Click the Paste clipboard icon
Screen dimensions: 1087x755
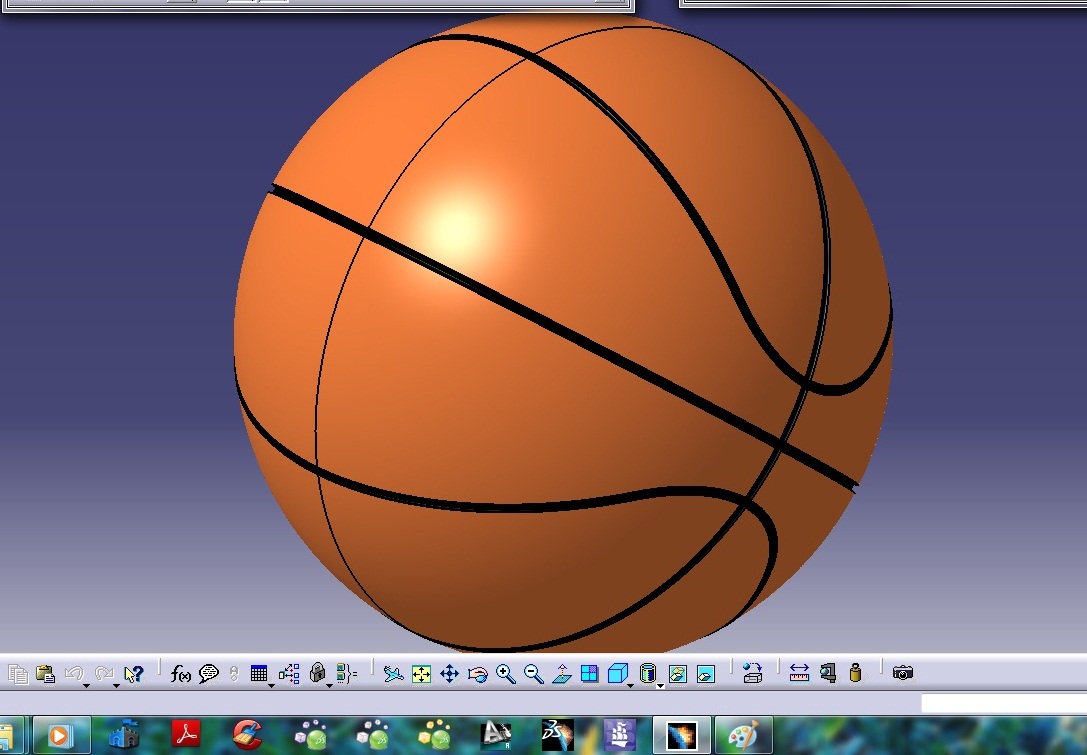coord(46,674)
